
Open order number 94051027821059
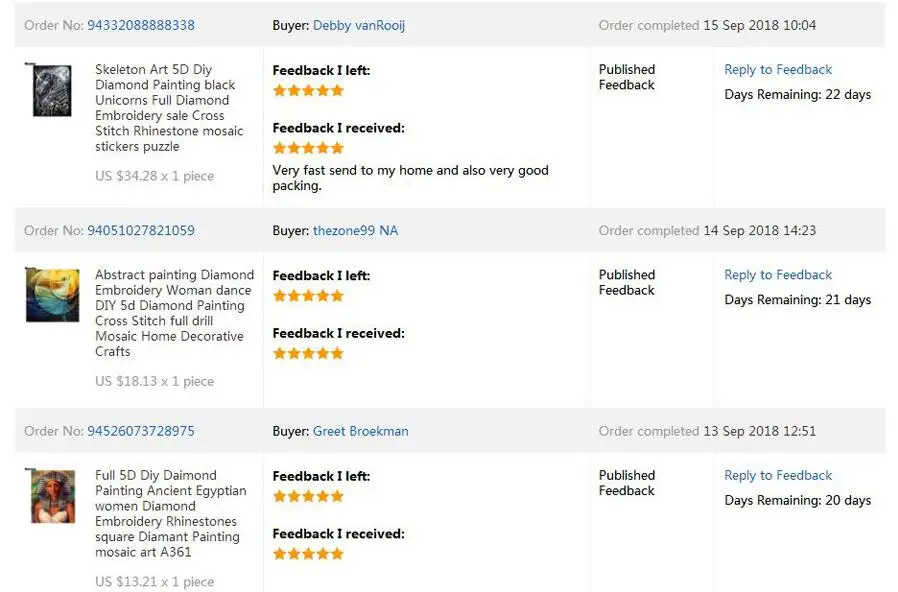tap(141, 230)
